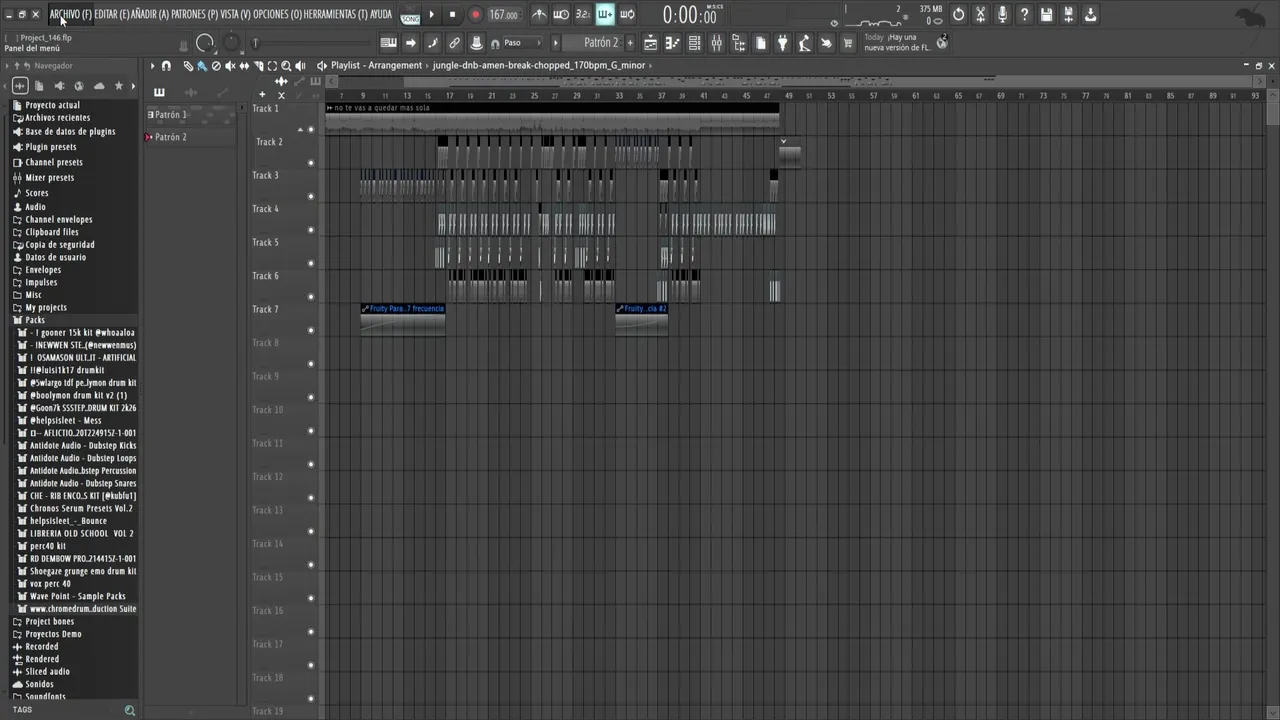
Task: Show the playlist window icon
Action: click(651, 43)
